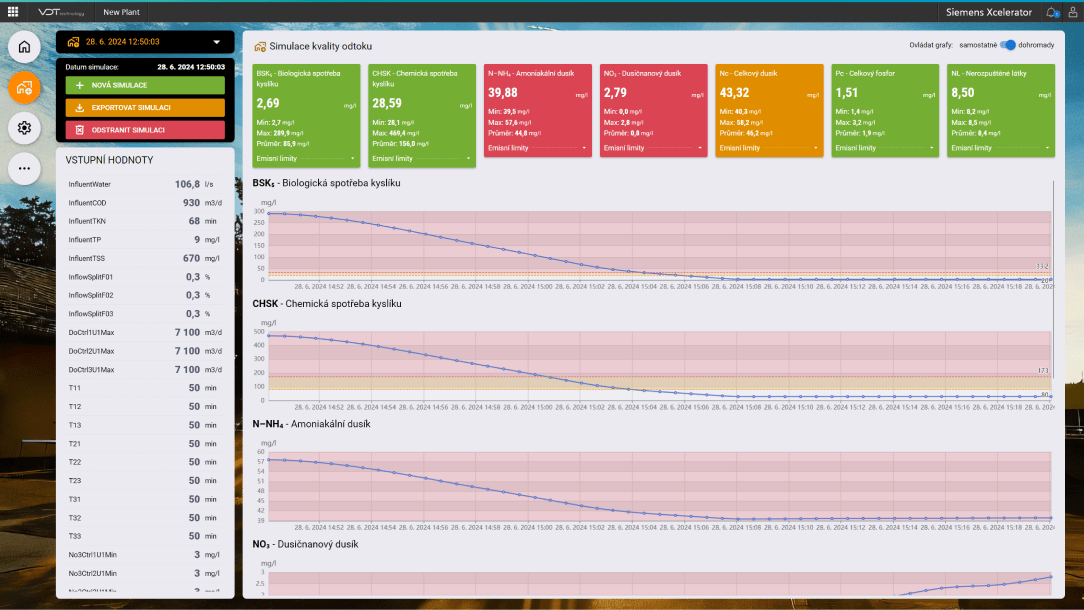This screenshot has width=1084, height=610.
Task: Click Siemens Xcelerator in the top bar
Action: click(987, 12)
